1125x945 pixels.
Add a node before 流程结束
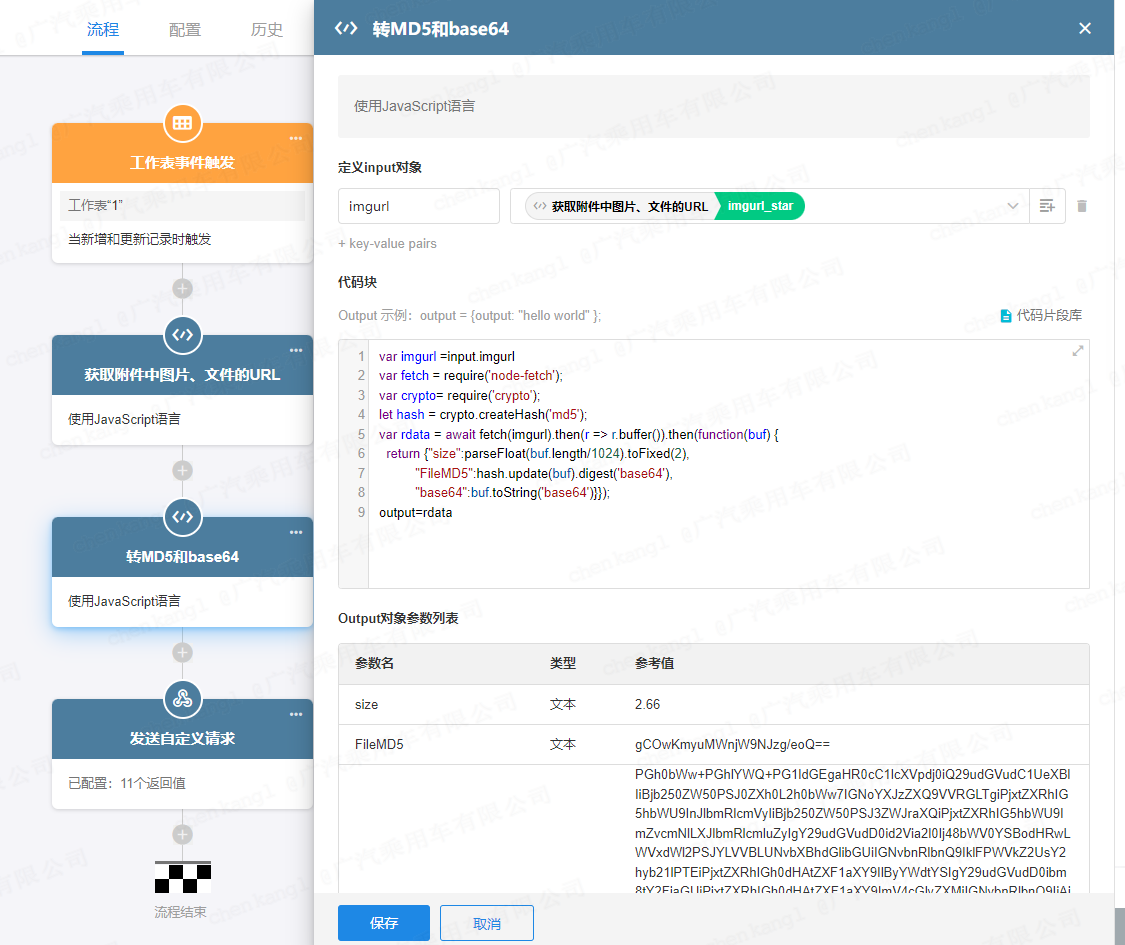tap(182, 834)
